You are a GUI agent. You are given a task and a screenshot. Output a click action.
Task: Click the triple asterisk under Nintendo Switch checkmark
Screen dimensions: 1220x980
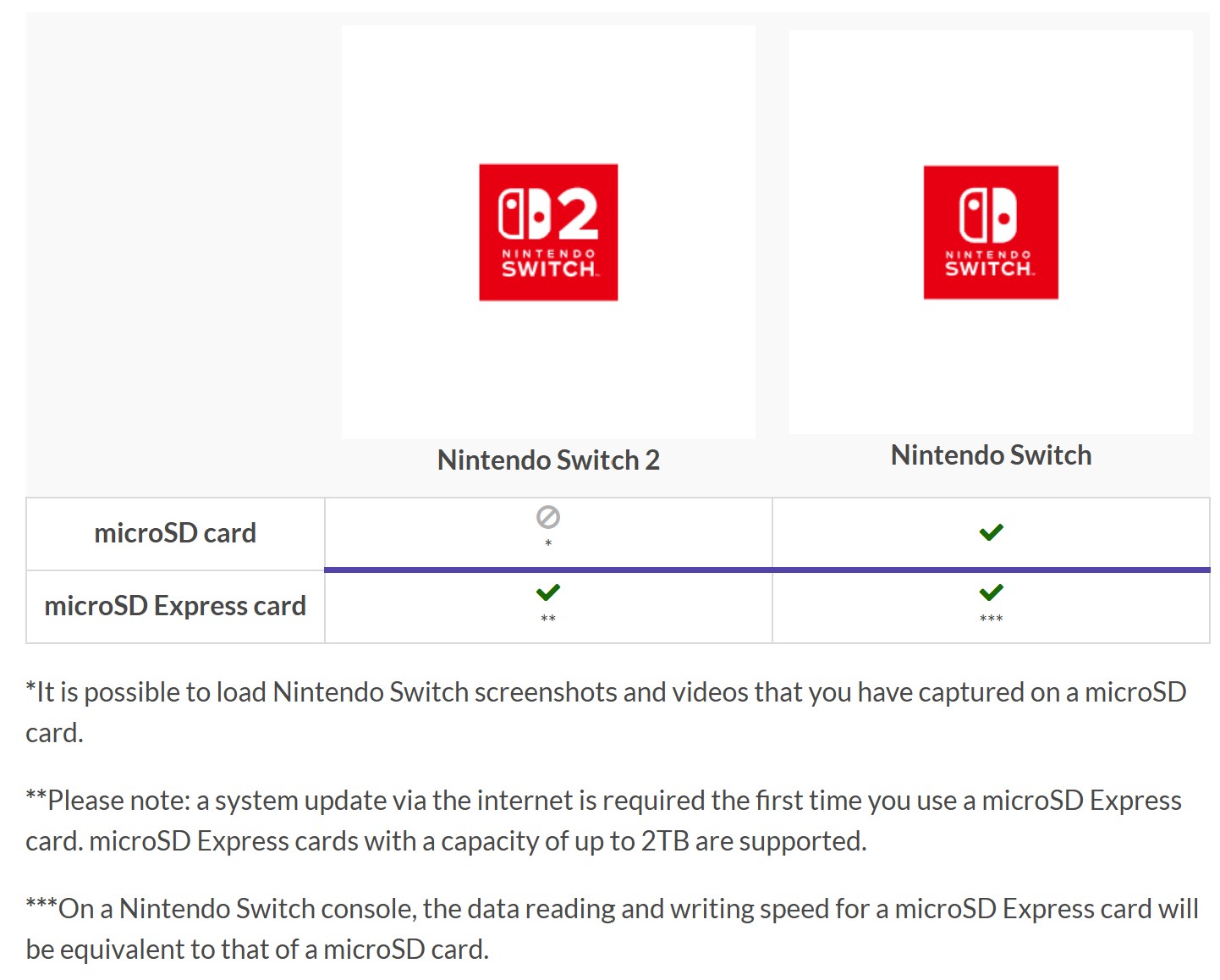click(991, 619)
